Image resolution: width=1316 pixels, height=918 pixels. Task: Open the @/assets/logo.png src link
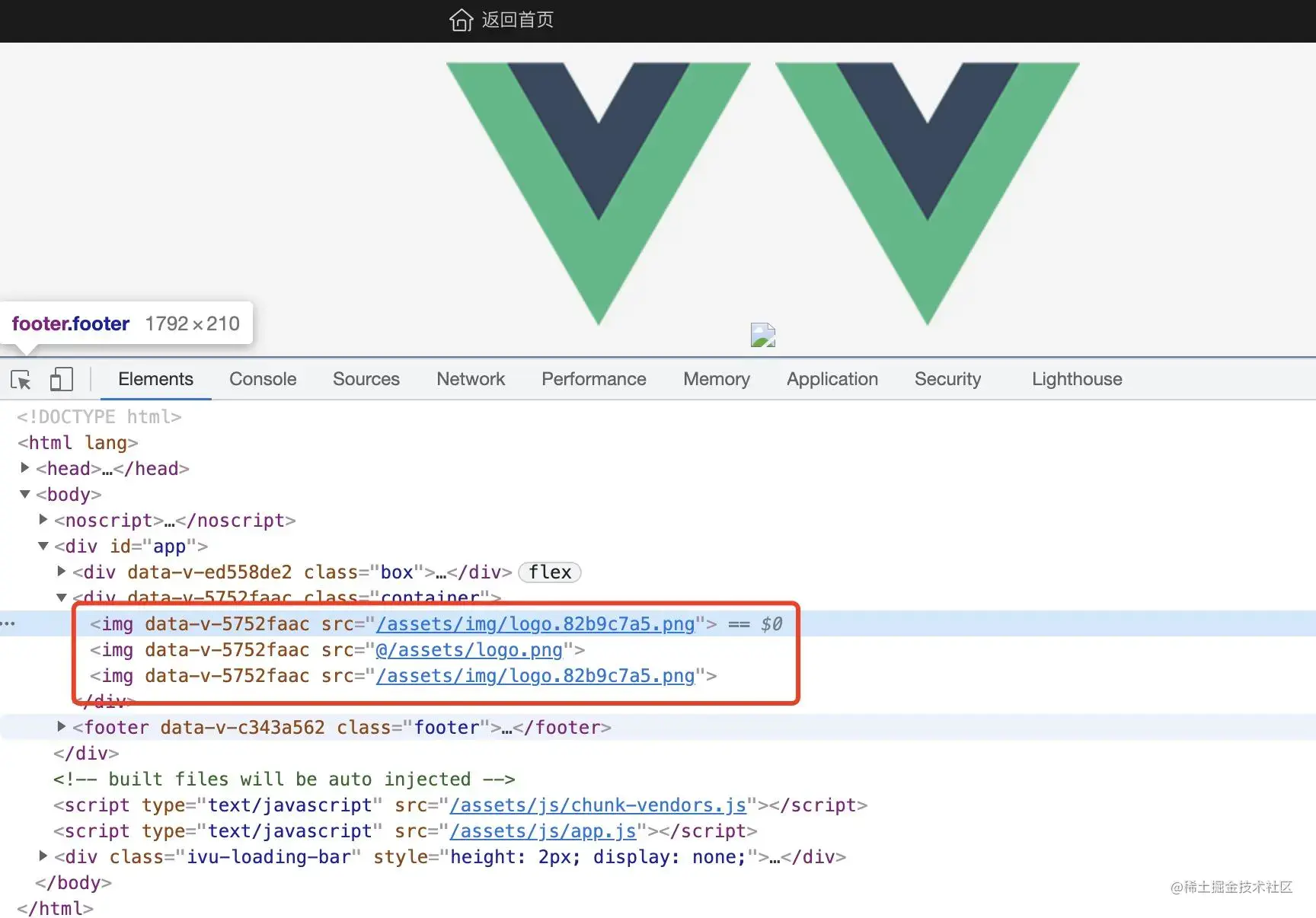coord(469,650)
